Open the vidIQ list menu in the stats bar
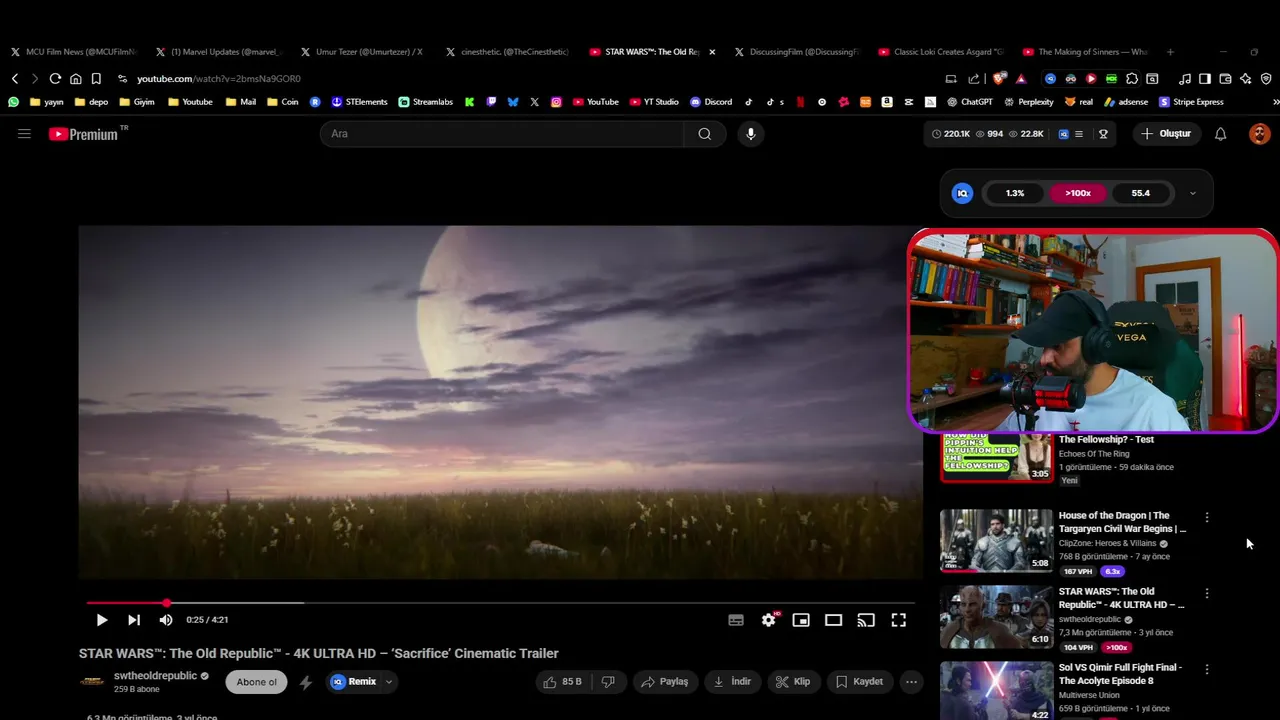 1079,134
